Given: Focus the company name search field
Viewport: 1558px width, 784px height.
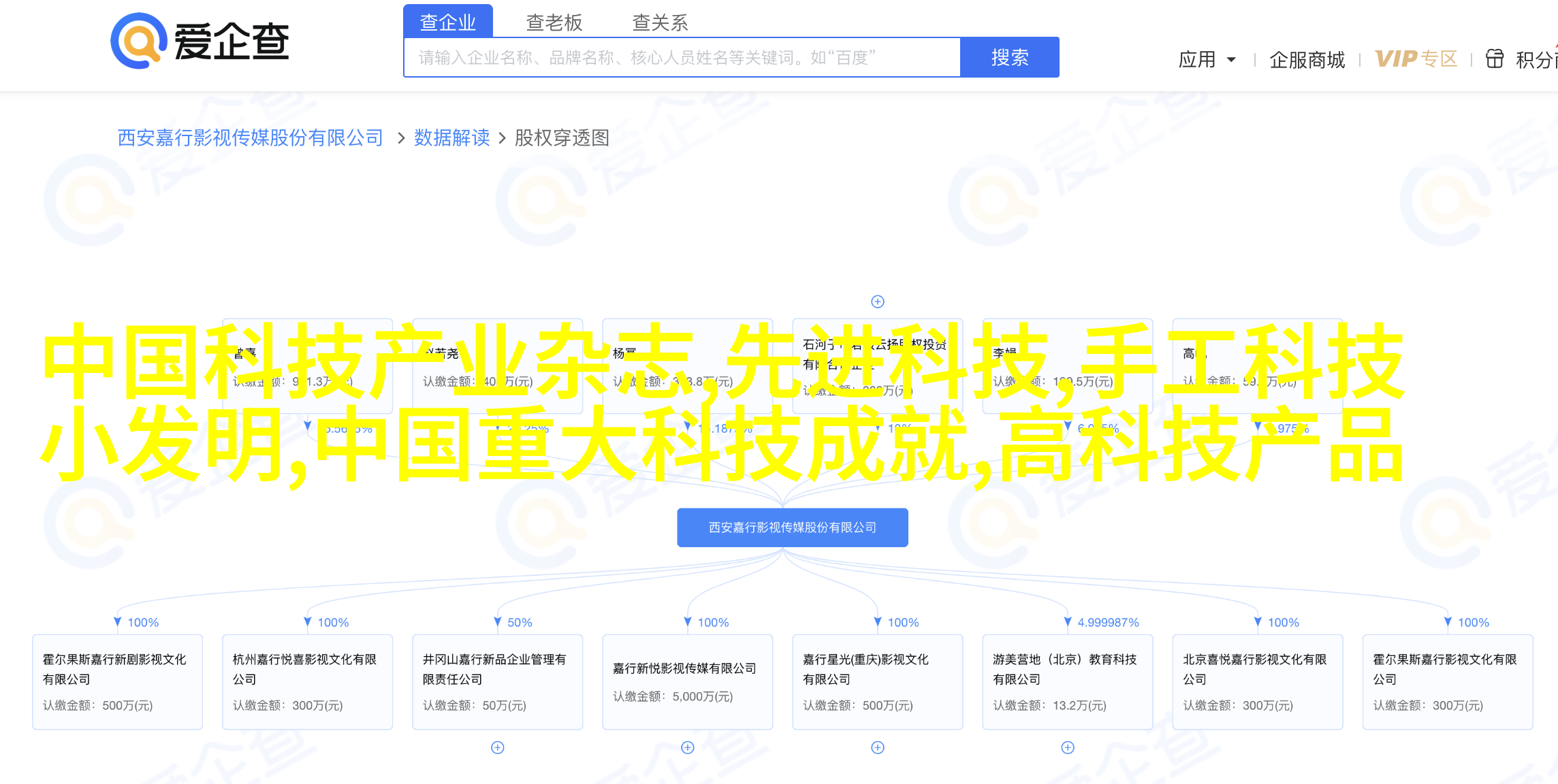Looking at the screenshot, I should pyautogui.click(x=682, y=57).
